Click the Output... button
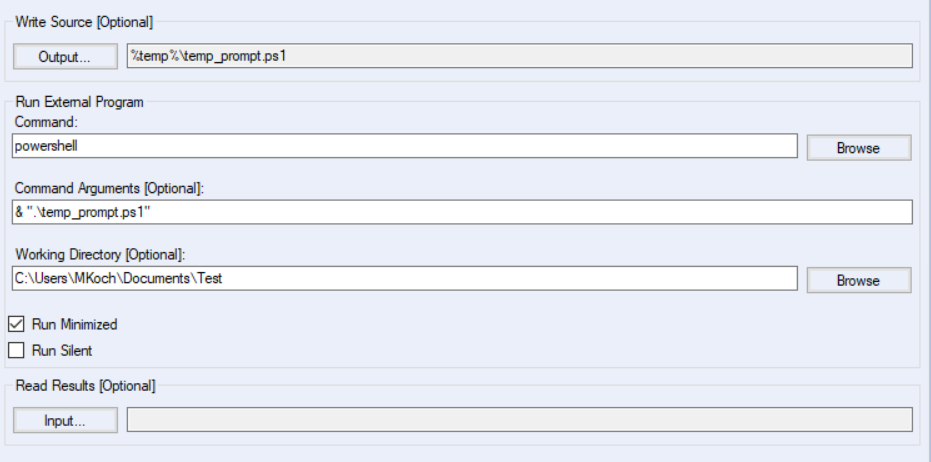 65,56
